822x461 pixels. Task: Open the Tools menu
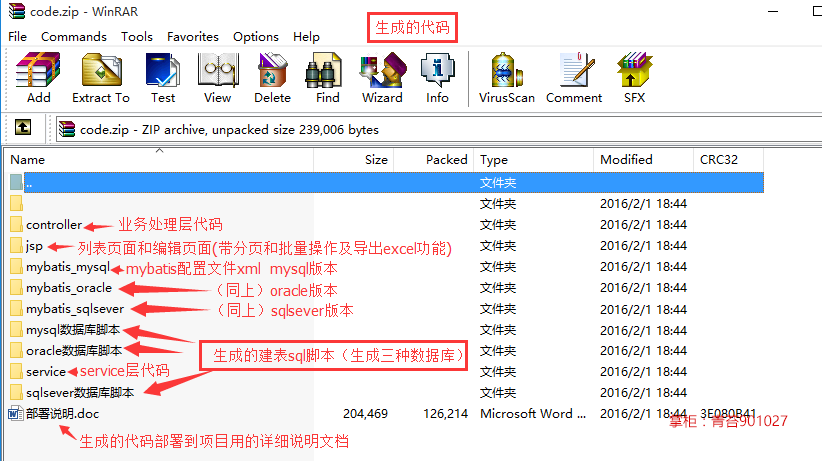pos(137,37)
